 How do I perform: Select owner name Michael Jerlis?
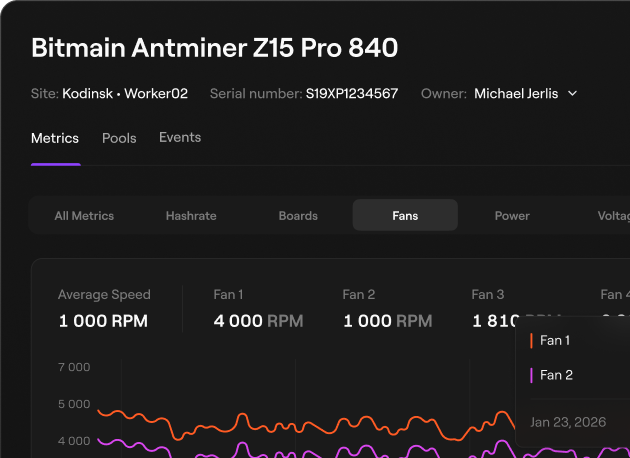pyautogui.click(x=516, y=94)
